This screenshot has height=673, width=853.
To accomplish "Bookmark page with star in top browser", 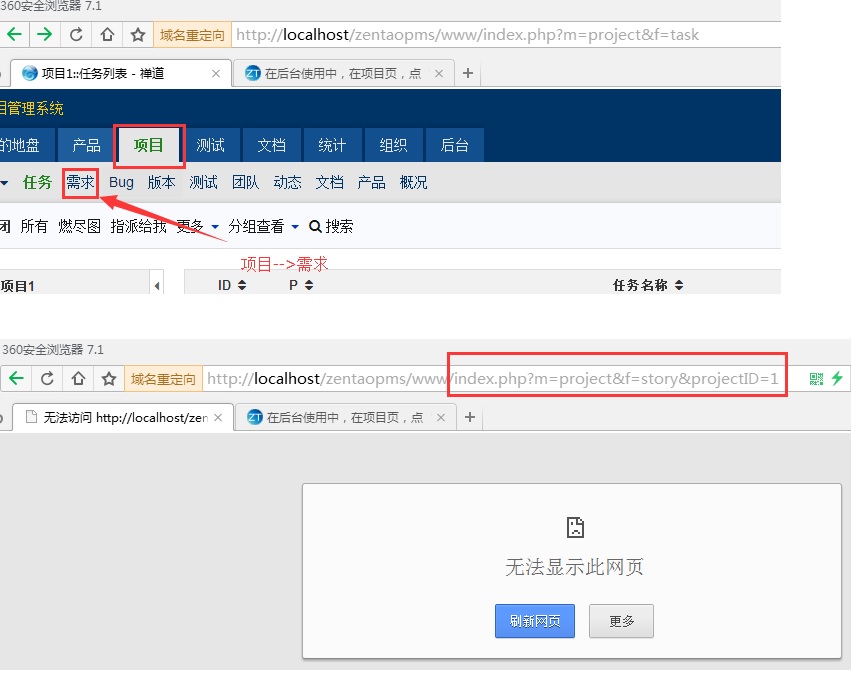I will pyautogui.click(x=138, y=35).
